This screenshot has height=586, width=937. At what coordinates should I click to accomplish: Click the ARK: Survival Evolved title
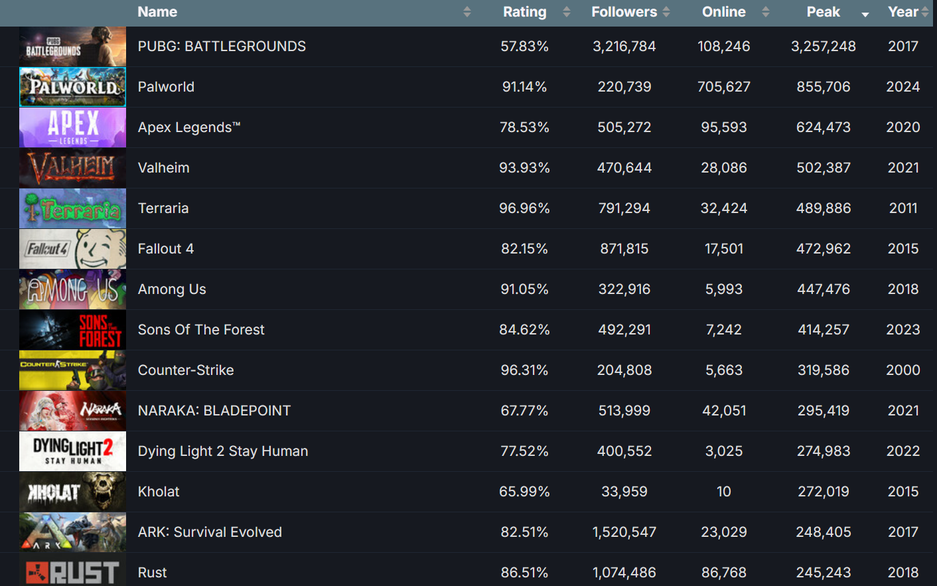click(210, 532)
